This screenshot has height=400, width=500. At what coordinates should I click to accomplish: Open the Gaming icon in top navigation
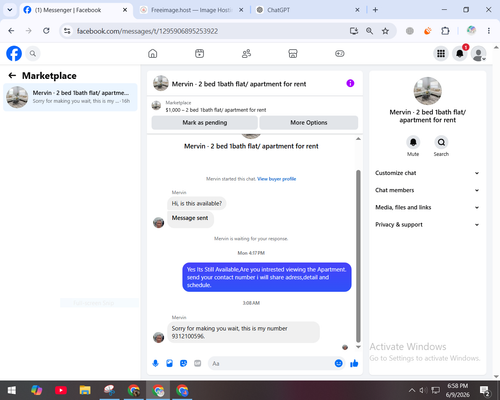click(x=340, y=53)
